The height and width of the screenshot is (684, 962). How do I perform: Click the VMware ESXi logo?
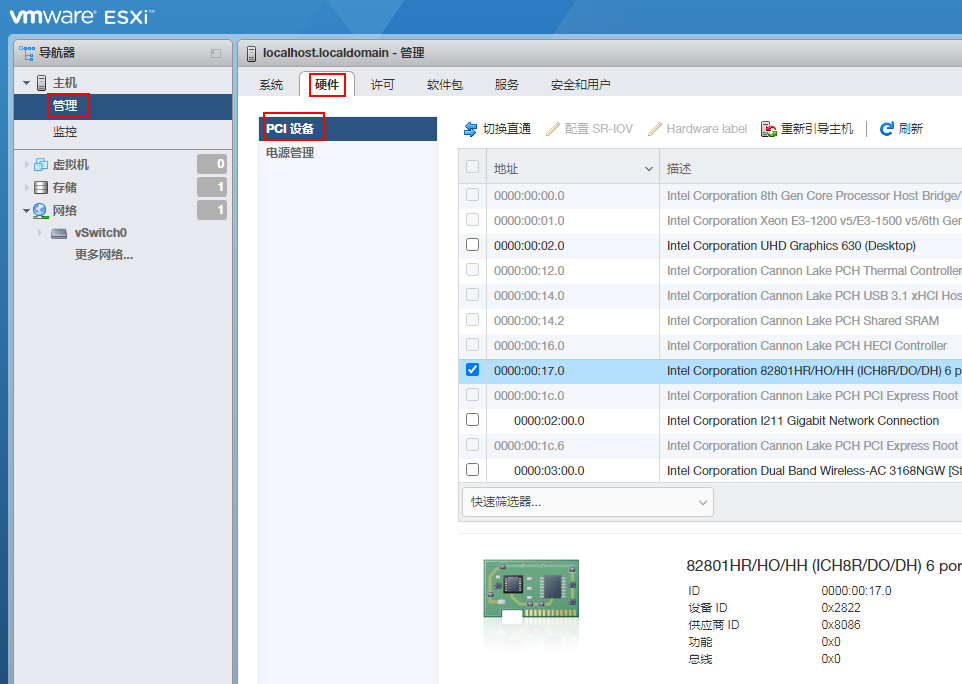click(x=82, y=16)
